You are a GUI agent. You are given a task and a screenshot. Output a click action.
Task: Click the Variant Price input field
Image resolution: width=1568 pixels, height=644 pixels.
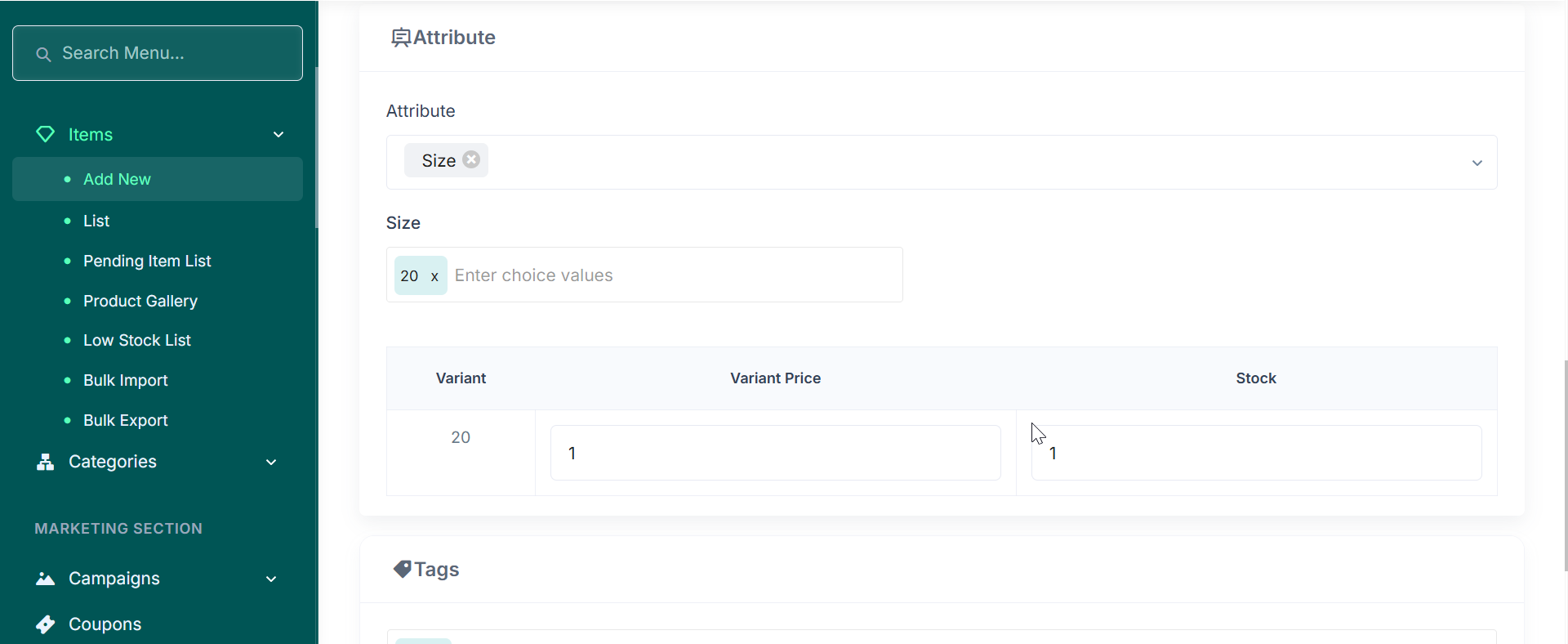(x=775, y=453)
